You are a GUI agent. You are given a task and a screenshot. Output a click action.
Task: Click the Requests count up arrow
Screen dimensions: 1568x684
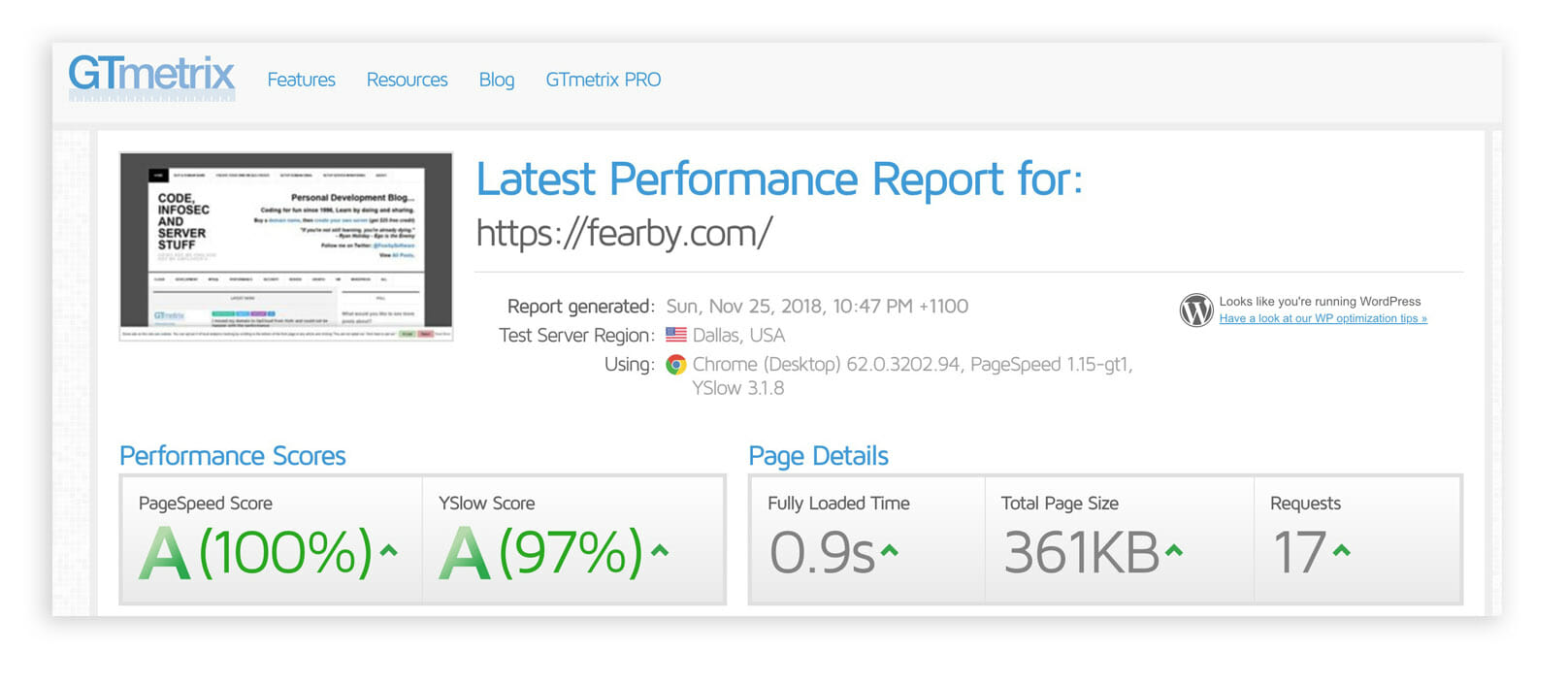click(1341, 551)
